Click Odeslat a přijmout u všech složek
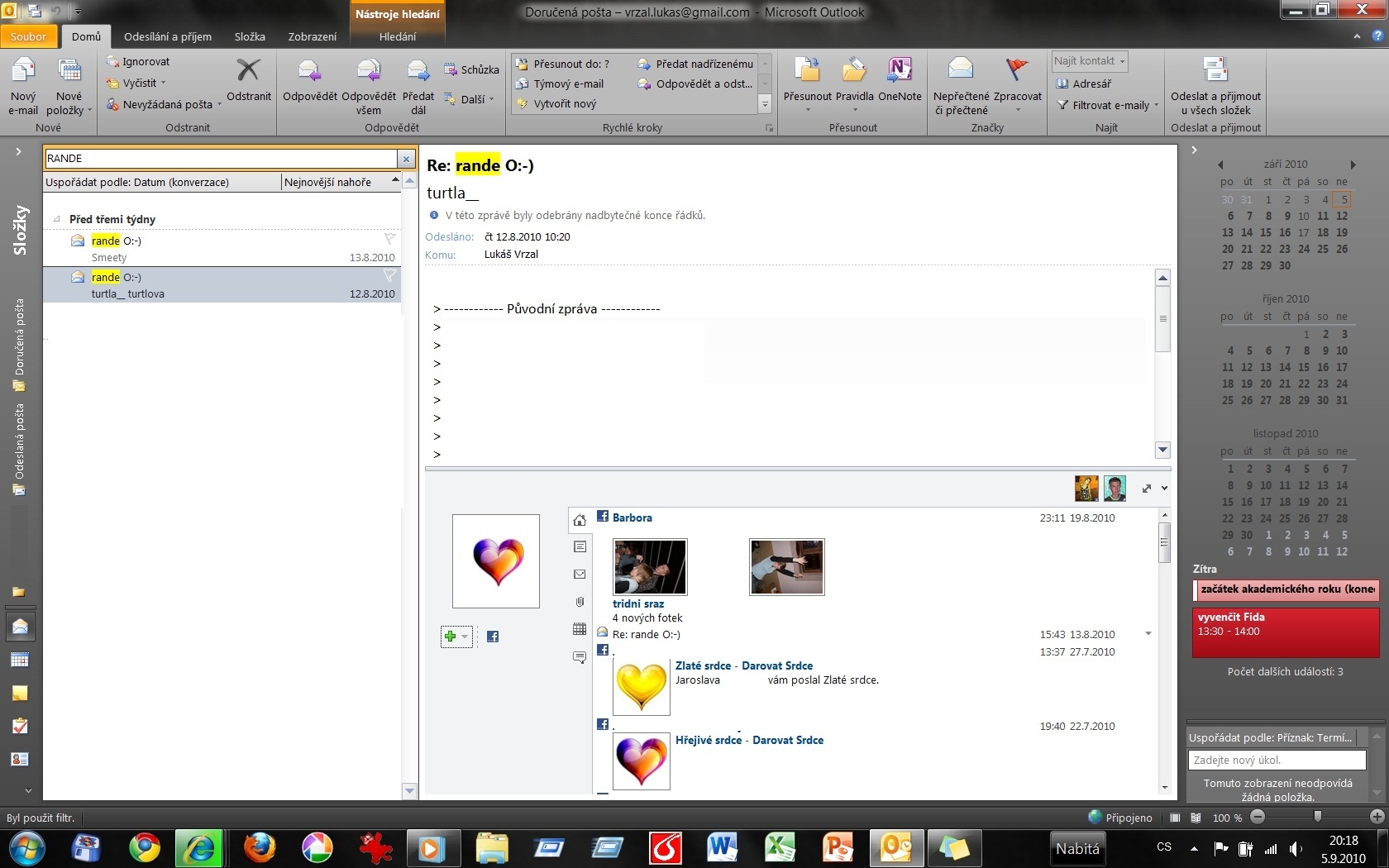 point(1215,86)
